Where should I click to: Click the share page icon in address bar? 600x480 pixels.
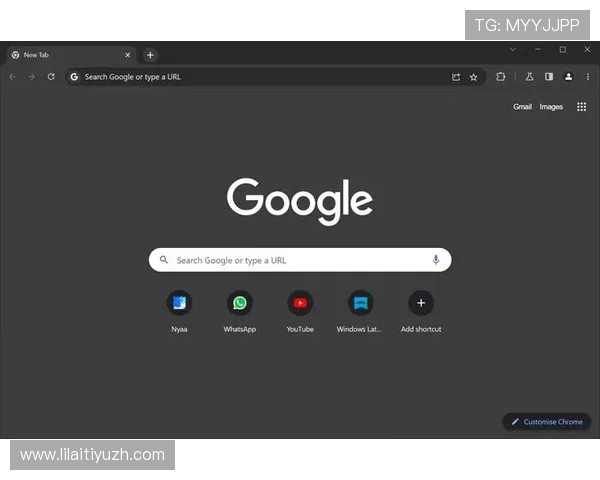pyautogui.click(x=456, y=77)
